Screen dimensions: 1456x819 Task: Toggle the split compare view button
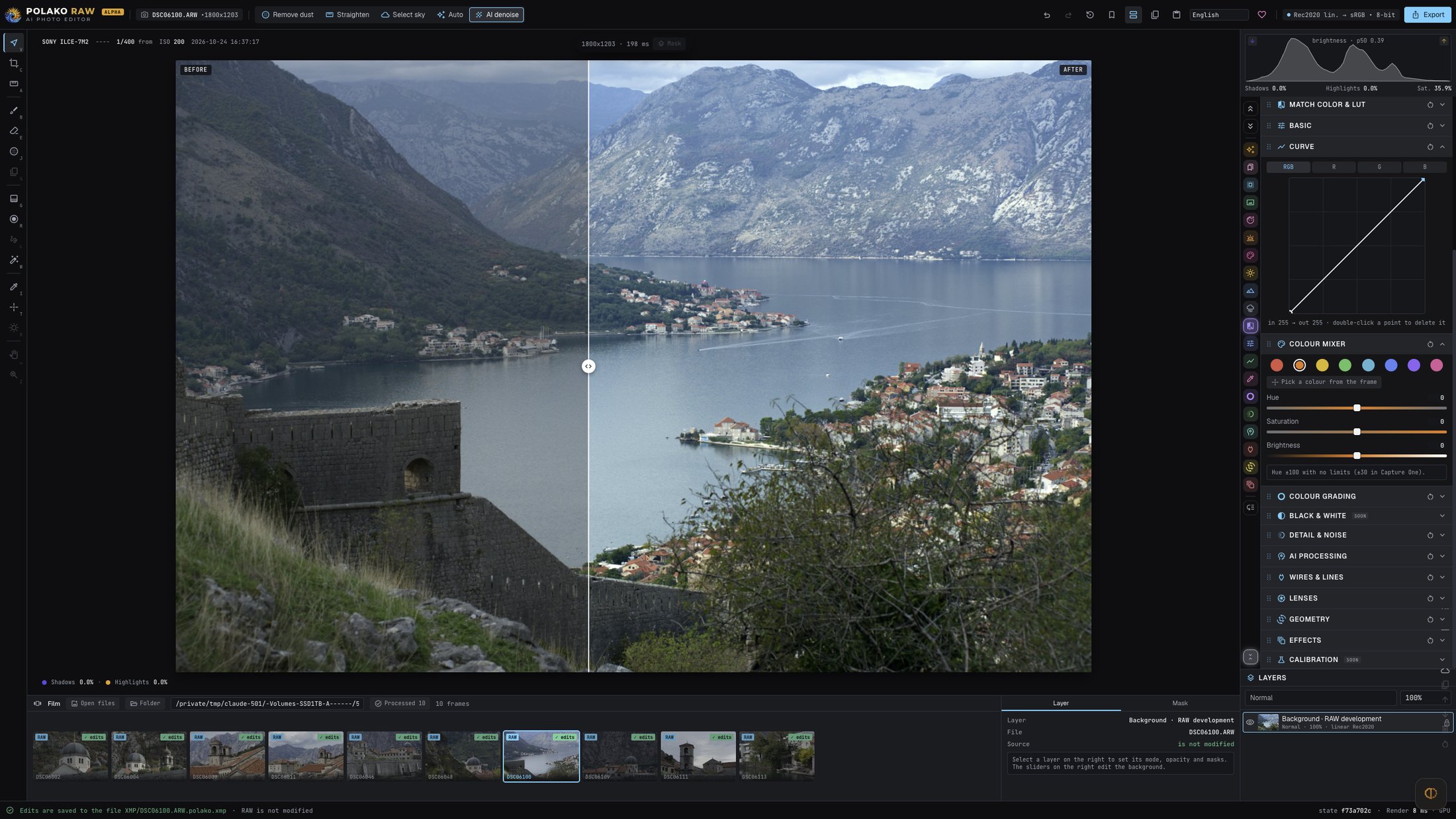pyautogui.click(x=1133, y=15)
